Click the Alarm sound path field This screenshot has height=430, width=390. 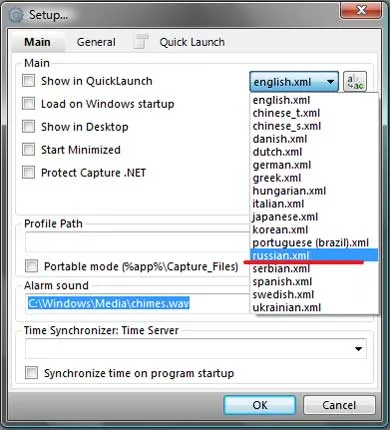pyautogui.click(x=137, y=304)
